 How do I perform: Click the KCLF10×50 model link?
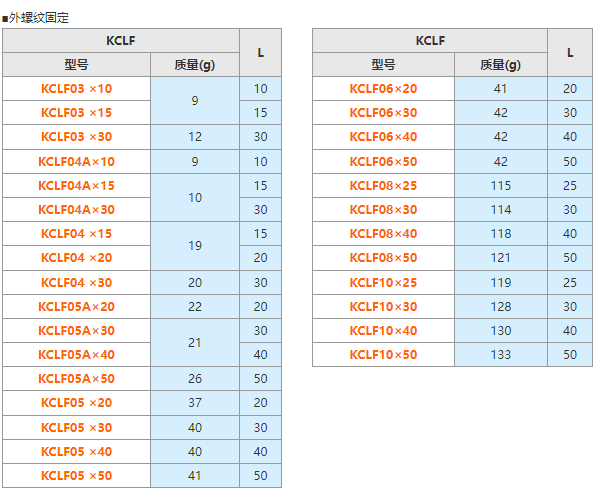(383, 354)
